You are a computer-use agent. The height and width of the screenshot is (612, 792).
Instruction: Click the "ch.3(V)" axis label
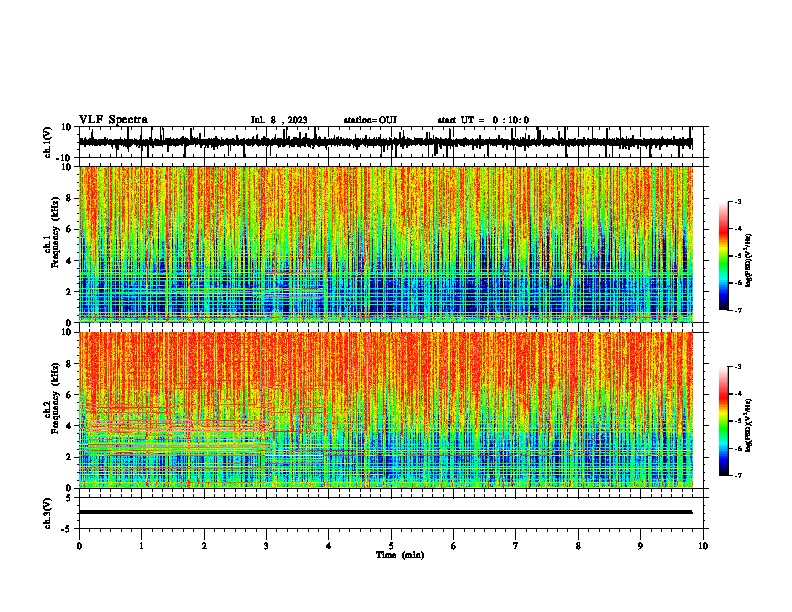[48, 513]
